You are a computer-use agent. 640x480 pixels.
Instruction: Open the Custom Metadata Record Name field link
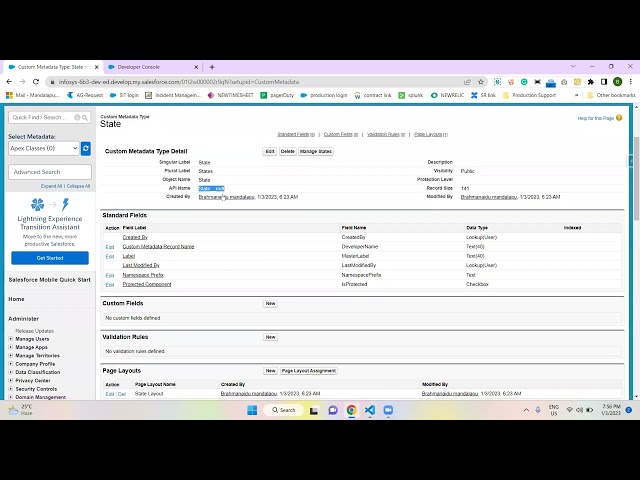coord(158,247)
